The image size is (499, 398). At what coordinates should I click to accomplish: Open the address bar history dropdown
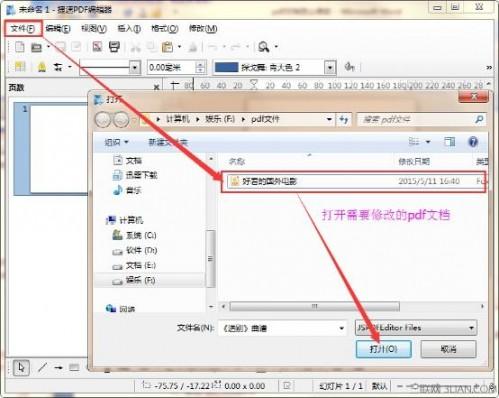coord(329,119)
